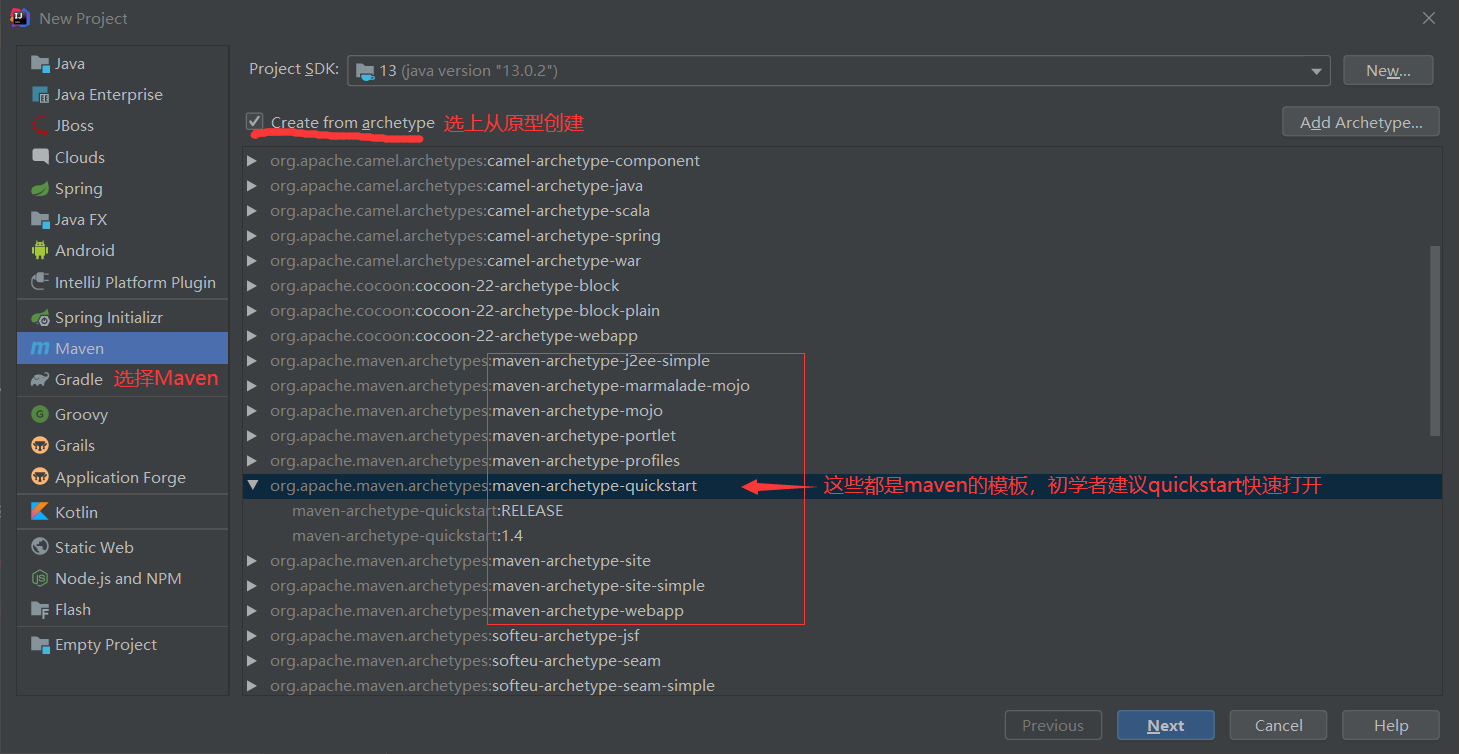Select the IntelliJ Platform Plugin icon
Screen dimensions: 1459x754
click(x=40, y=282)
